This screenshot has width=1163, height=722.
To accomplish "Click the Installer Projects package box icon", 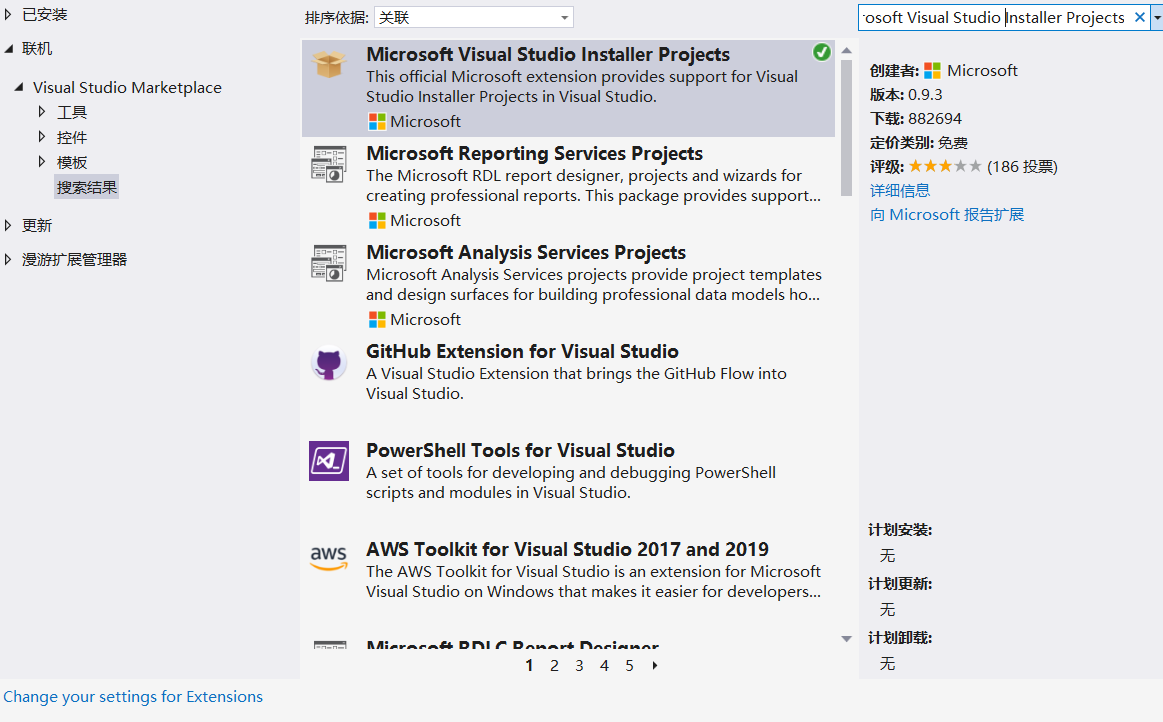I will (x=328, y=64).
